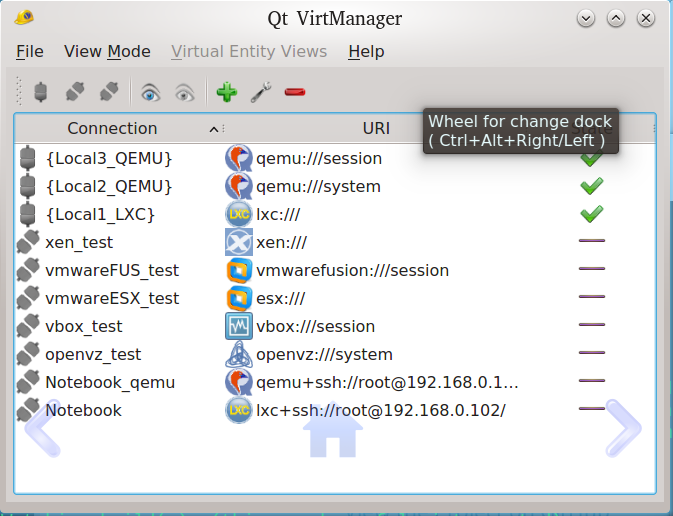Click the red minus Delete connection icon
The image size is (673, 516).
point(295,92)
